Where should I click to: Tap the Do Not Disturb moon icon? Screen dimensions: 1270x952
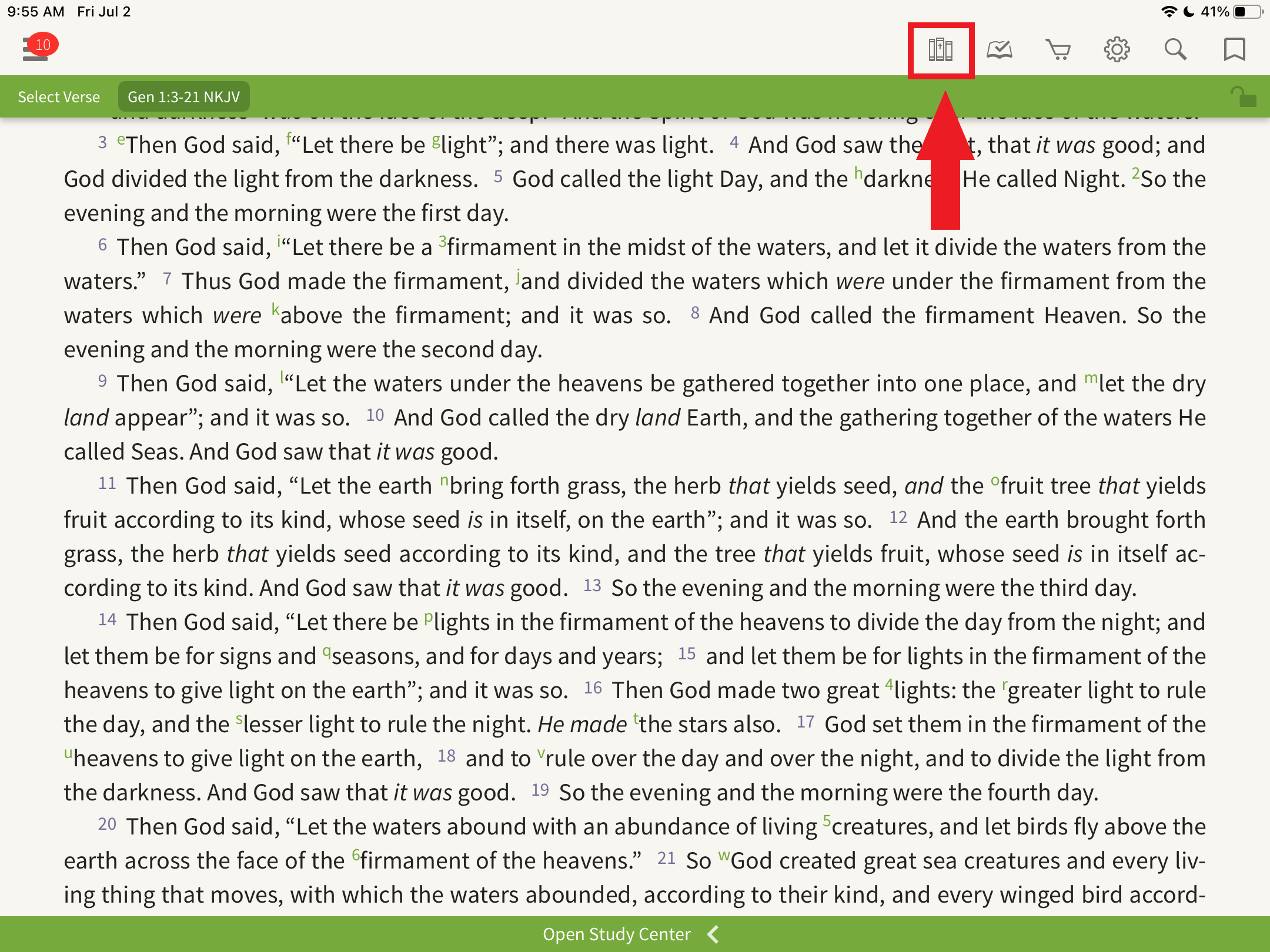pos(1189,12)
